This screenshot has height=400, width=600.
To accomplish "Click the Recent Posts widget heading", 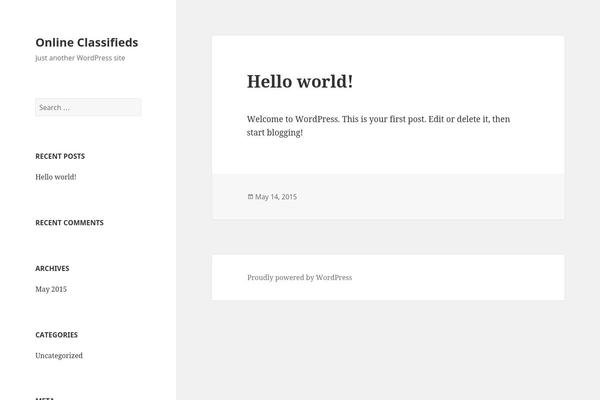I will pyautogui.click(x=60, y=156).
